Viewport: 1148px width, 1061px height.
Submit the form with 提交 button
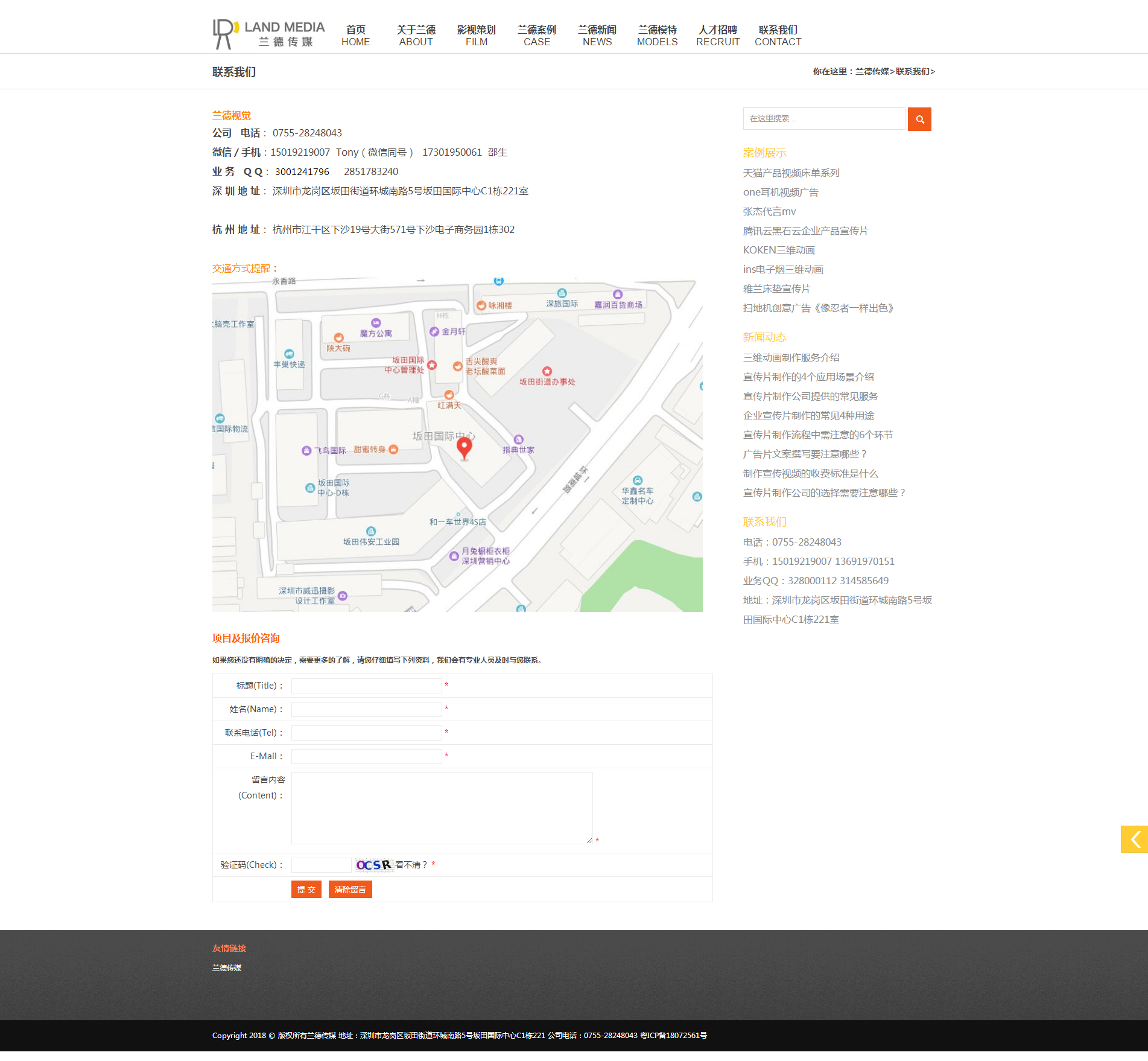click(306, 889)
